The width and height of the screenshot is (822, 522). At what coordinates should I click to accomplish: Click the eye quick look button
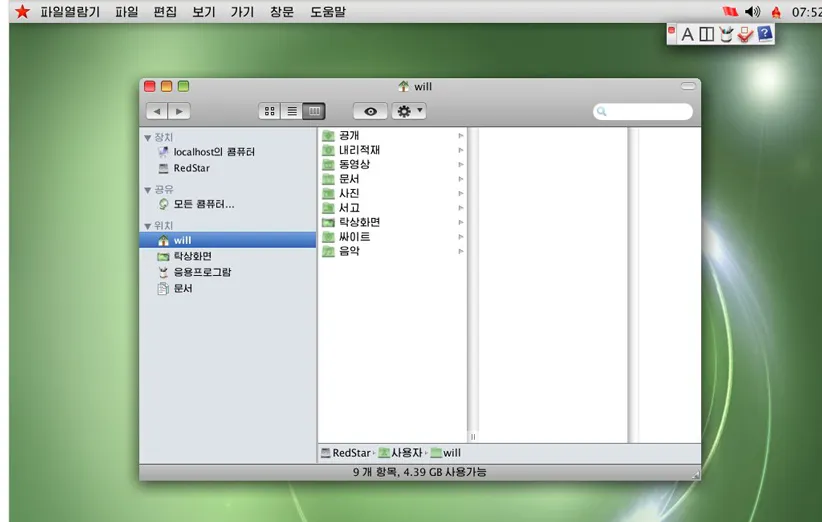[370, 112]
